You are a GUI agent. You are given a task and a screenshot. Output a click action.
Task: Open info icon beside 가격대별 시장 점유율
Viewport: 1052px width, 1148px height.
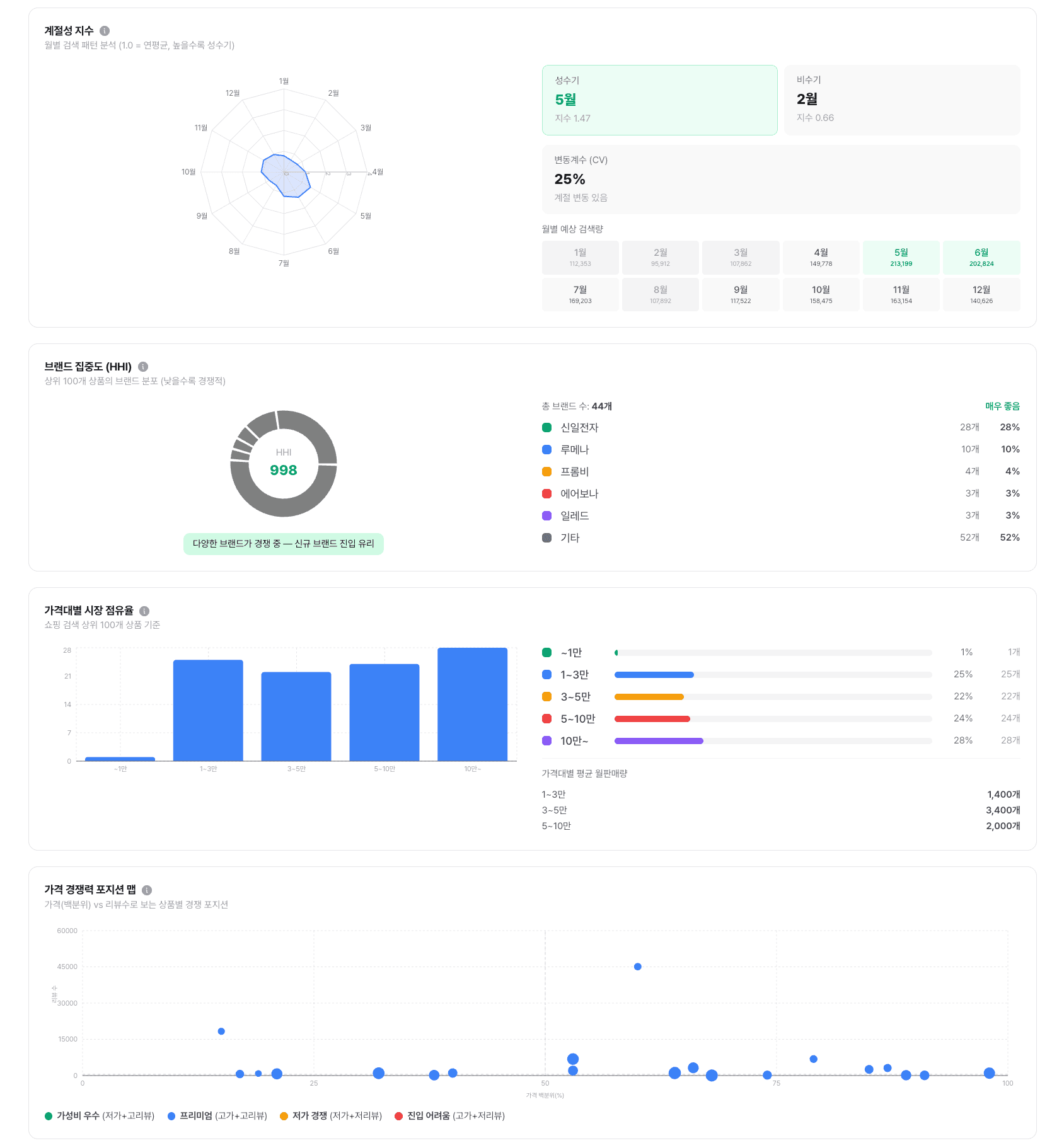point(144,611)
